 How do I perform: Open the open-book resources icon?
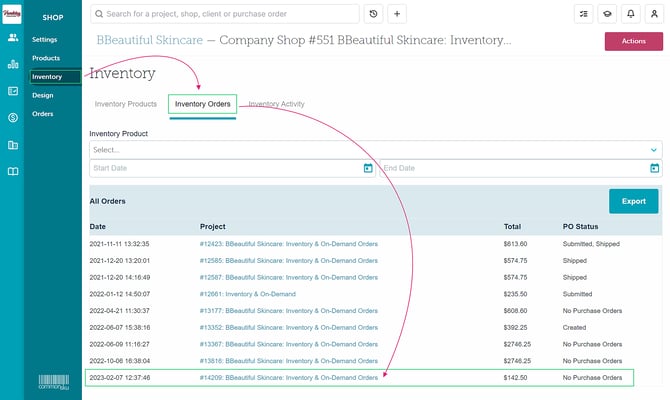pos(13,171)
